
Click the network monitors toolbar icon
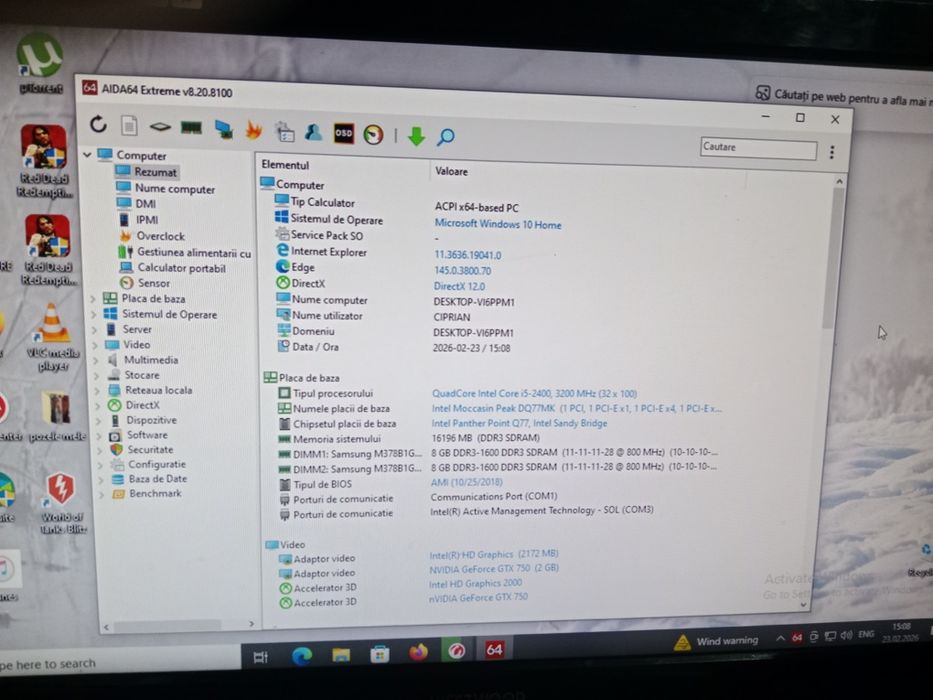point(223,129)
